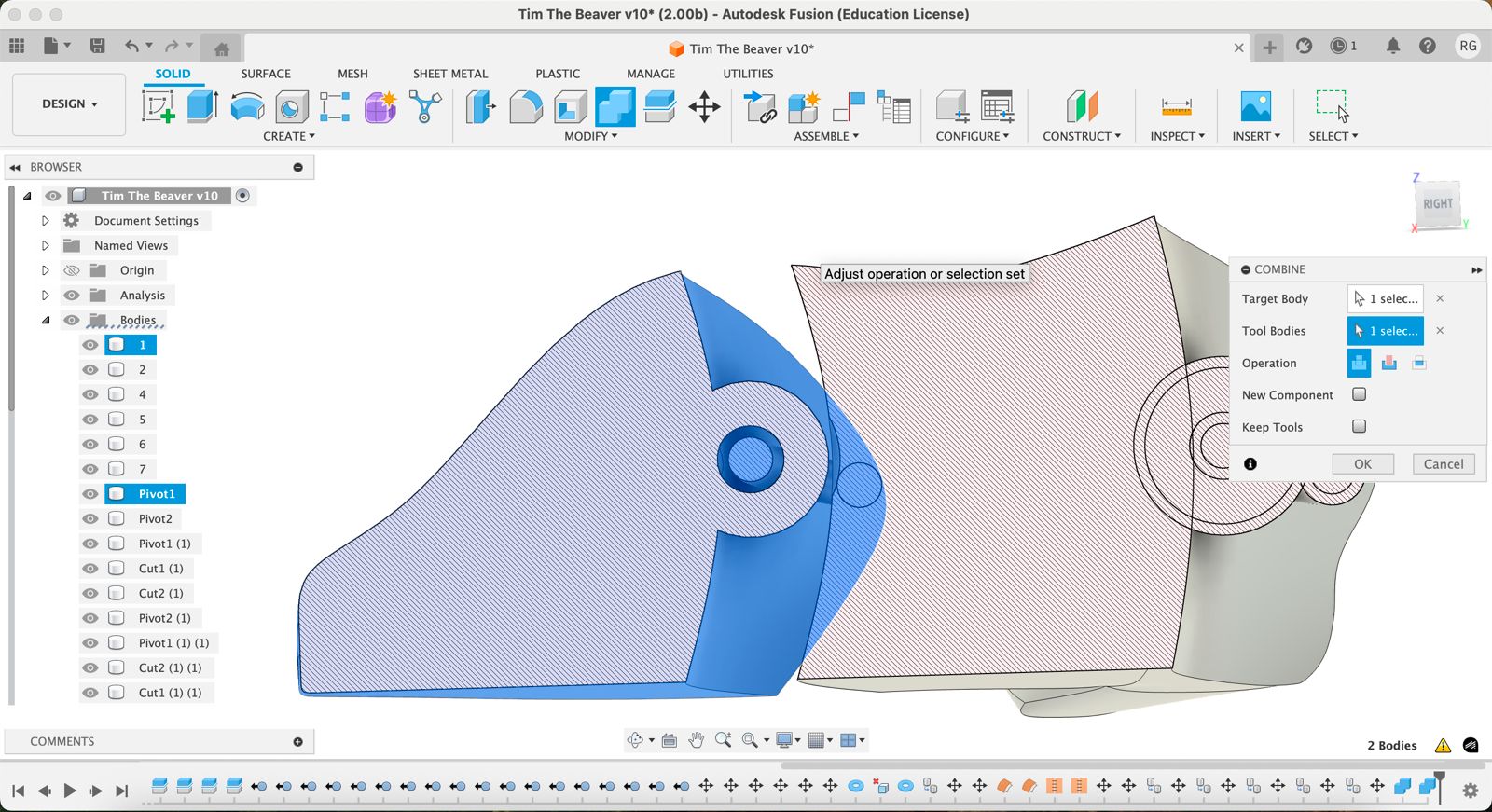The width and height of the screenshot is (1492, 812).
Task: Click the Save disk icon
Action: [x=97, y=46]
